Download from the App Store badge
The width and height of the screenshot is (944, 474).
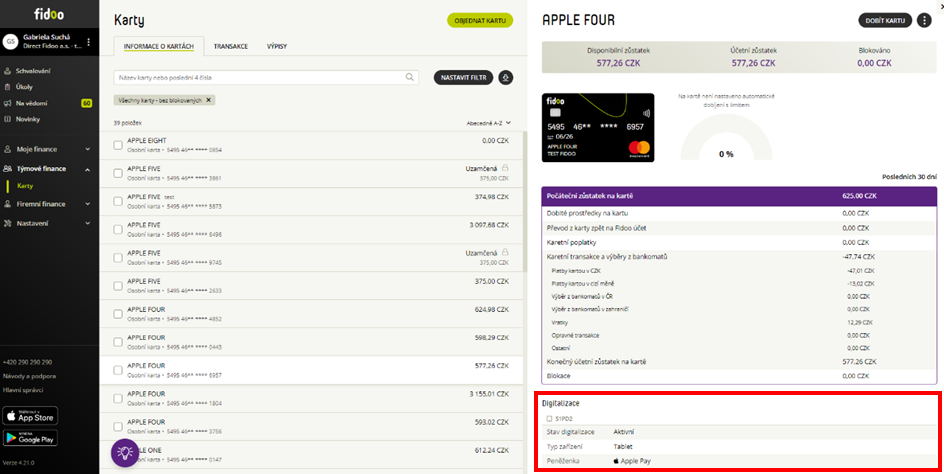coord(31,416)
